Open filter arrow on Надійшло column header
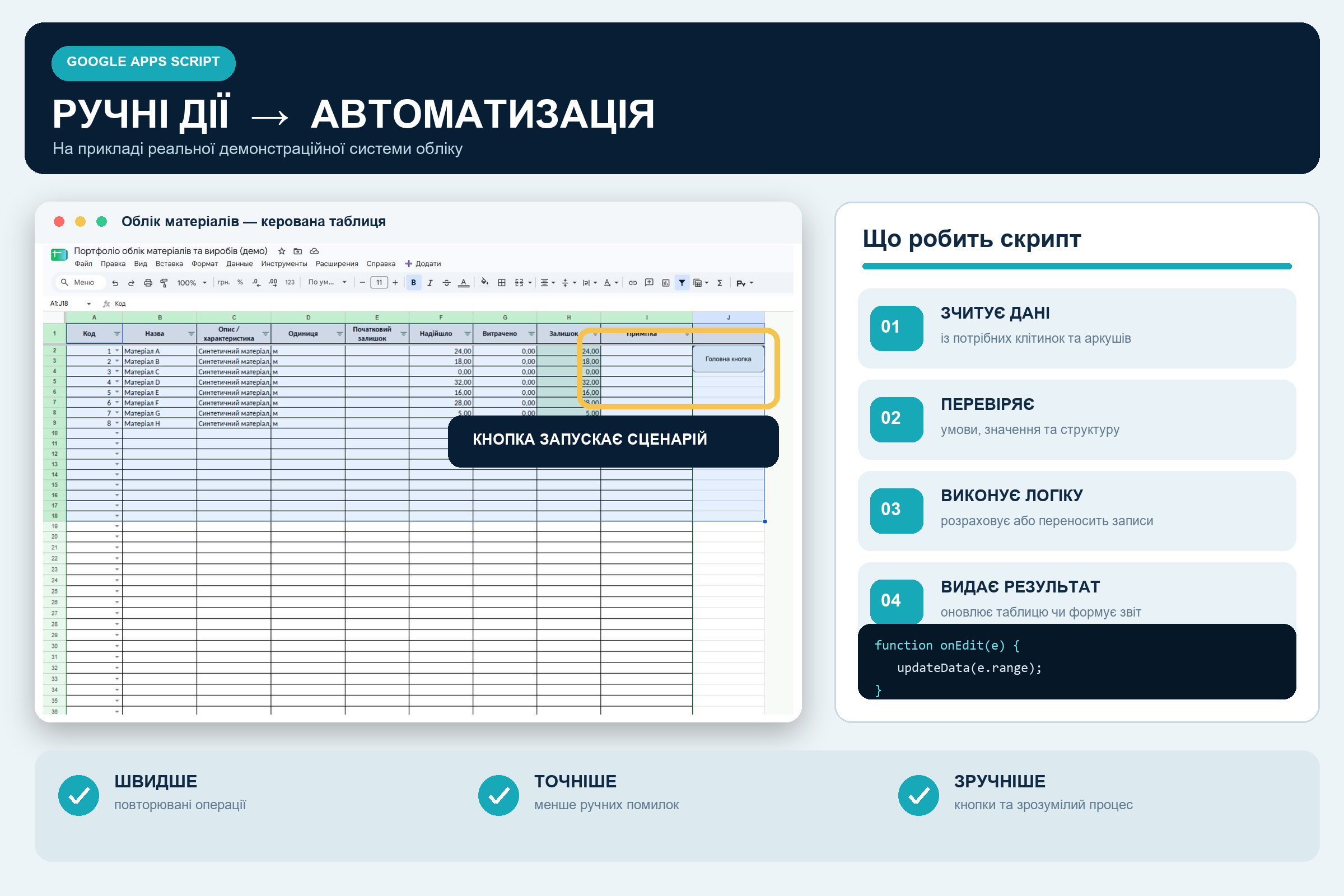1344x896 pixels. (467, 334)
